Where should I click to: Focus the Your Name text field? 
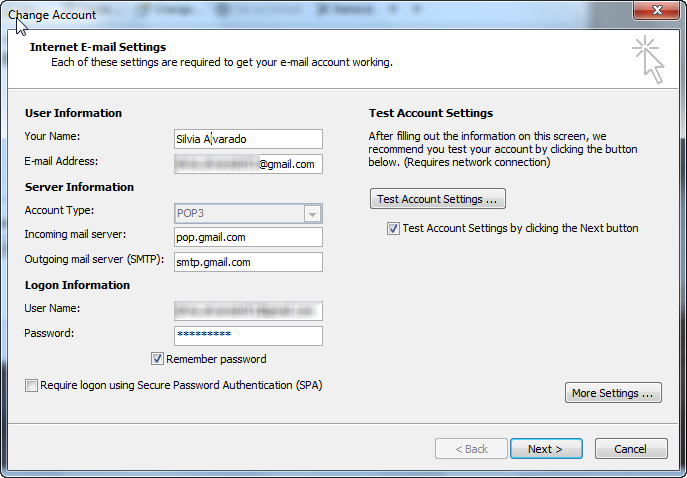[248, 139]
